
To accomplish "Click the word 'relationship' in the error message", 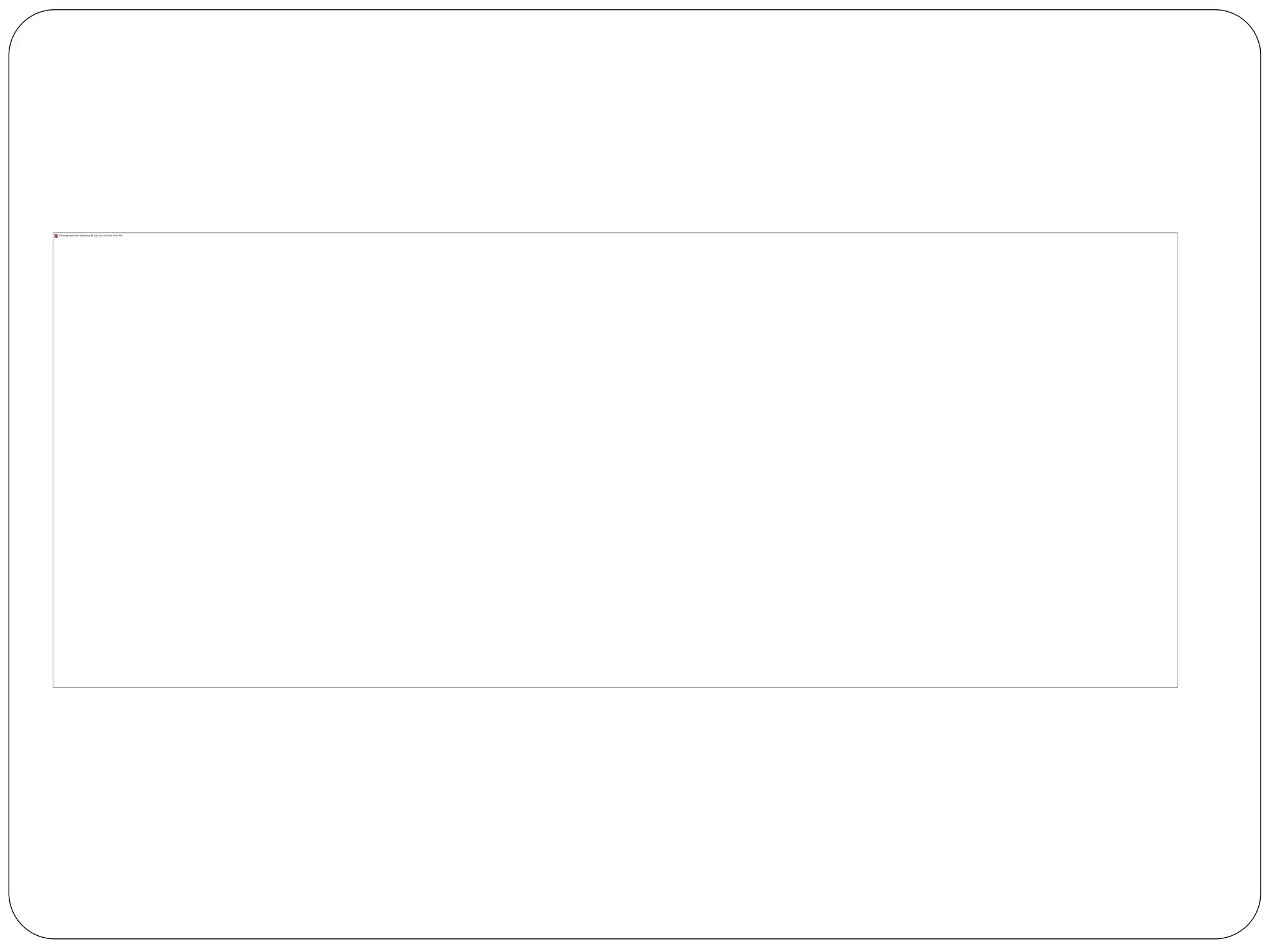I will [x=85, y=236].
